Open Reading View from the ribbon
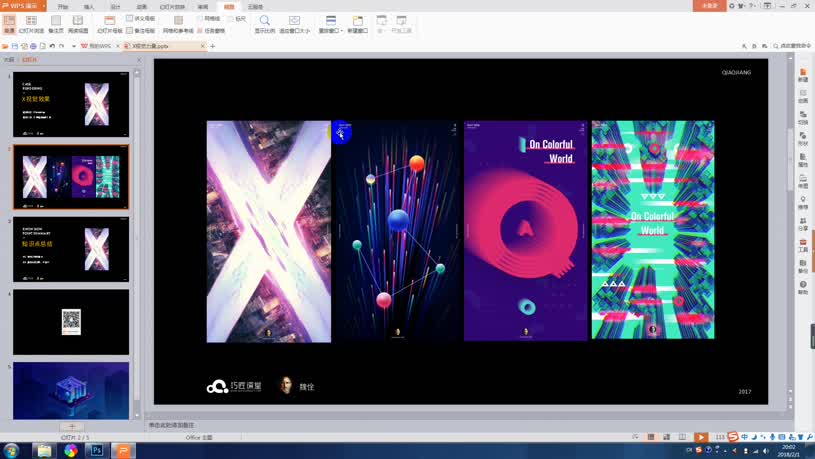Image resolution: width=815 pixels, height=459 pixels. 78,24
